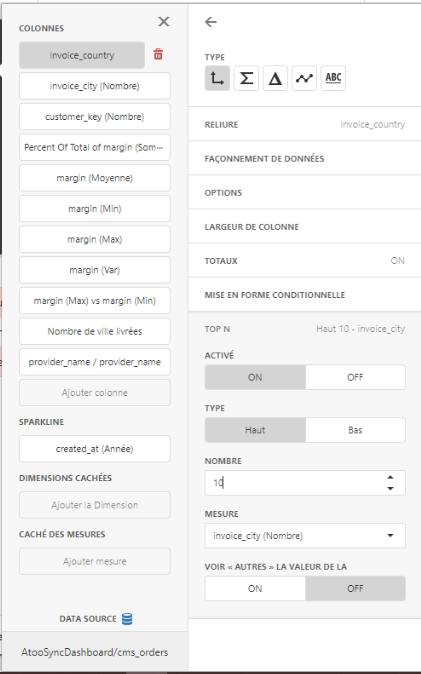Expand Façonnement de données section
The width and height of the screenshot is (421, 674).
tap(304, 159)
